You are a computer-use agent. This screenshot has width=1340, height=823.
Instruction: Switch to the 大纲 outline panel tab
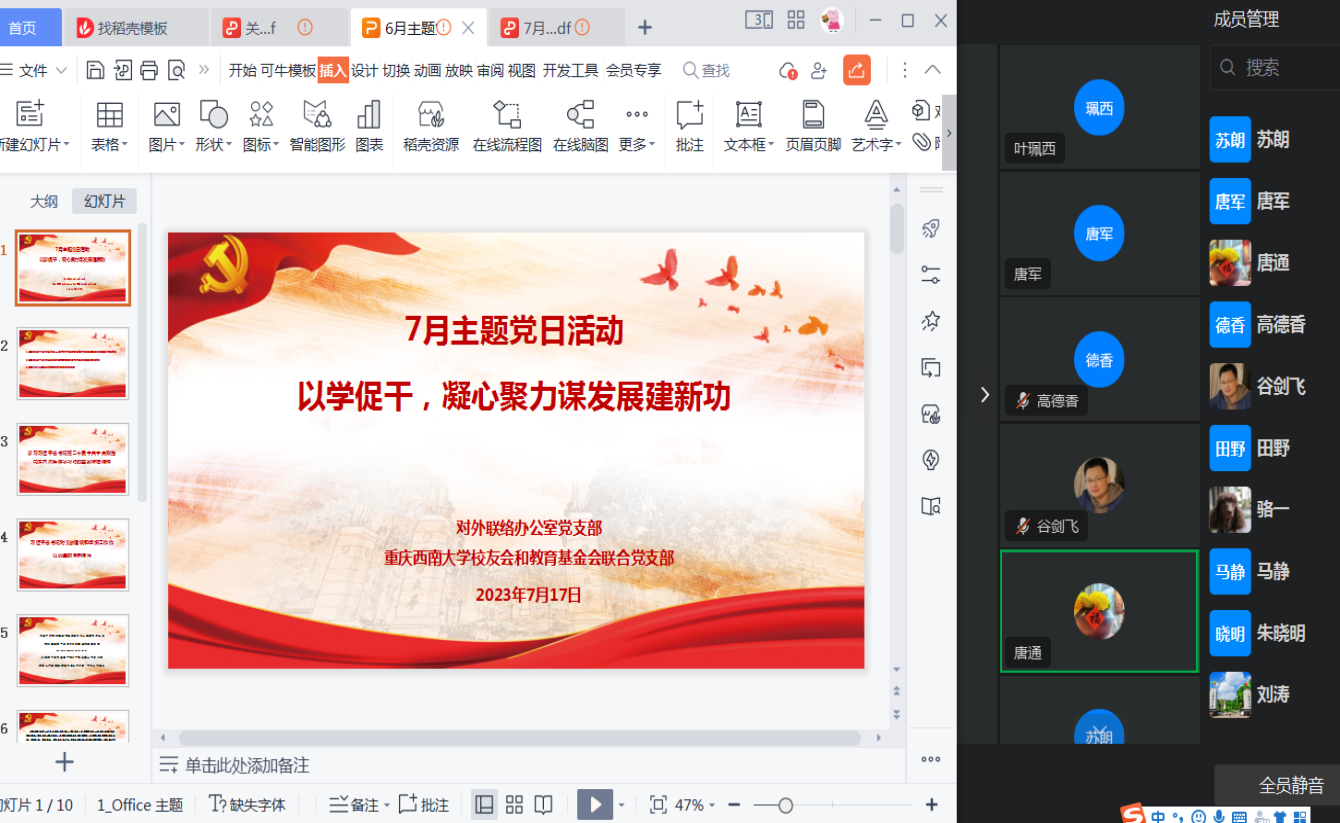(44, 201)
